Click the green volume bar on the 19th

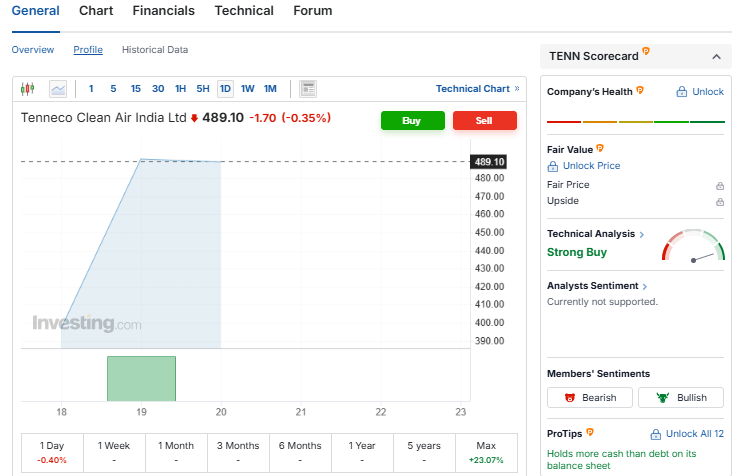tap(141, 379)
